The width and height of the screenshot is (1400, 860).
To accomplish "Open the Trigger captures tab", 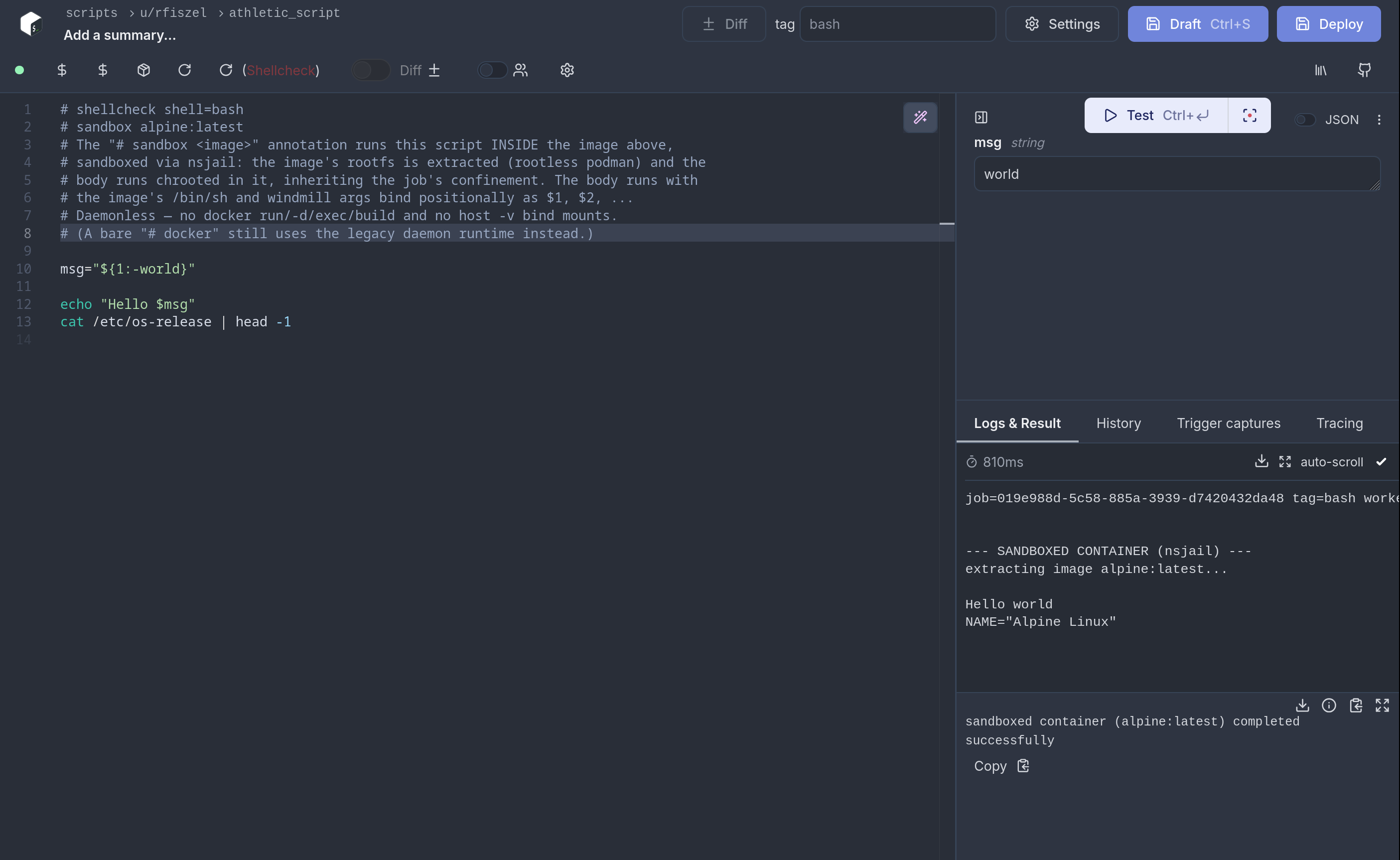I will 1228,423.
